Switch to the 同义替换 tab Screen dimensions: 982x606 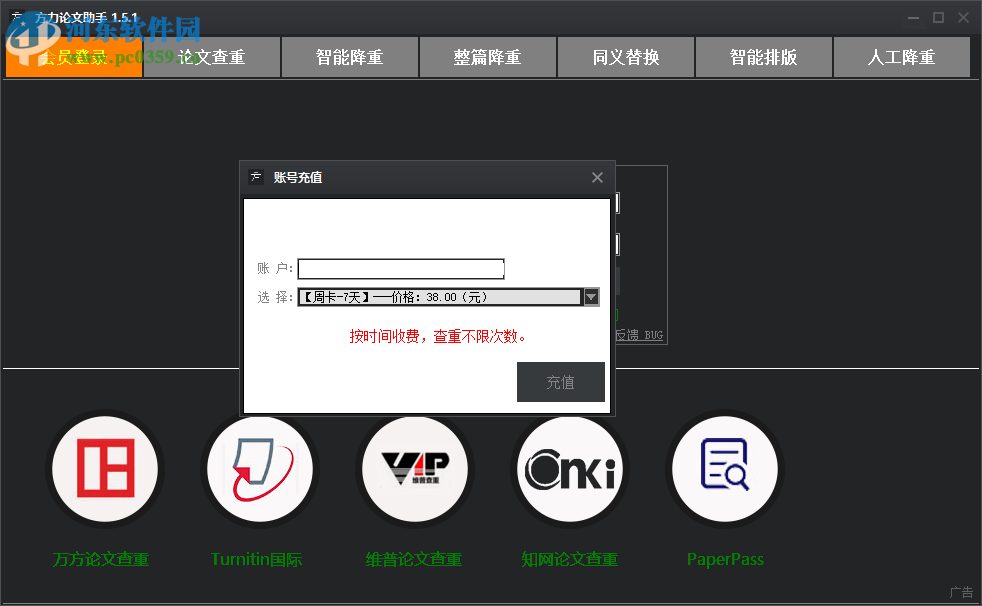[625, 57]
